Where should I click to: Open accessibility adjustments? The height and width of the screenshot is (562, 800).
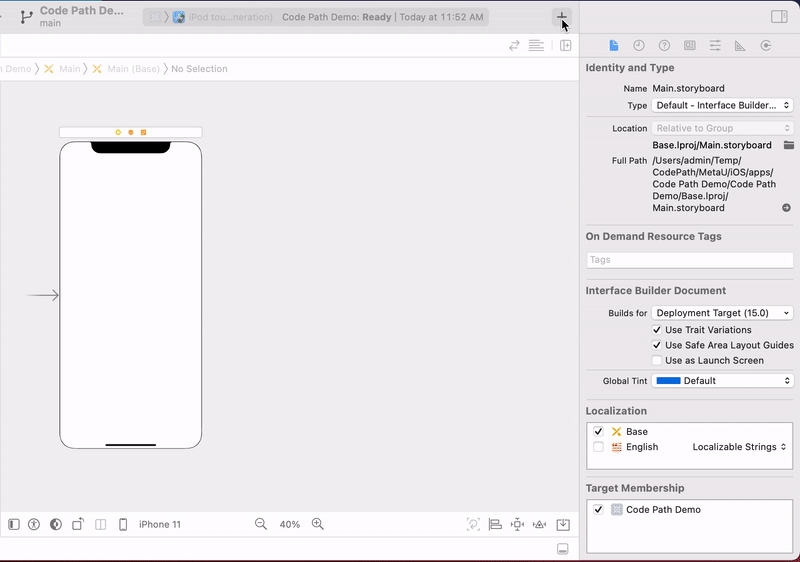coord(34,524)
